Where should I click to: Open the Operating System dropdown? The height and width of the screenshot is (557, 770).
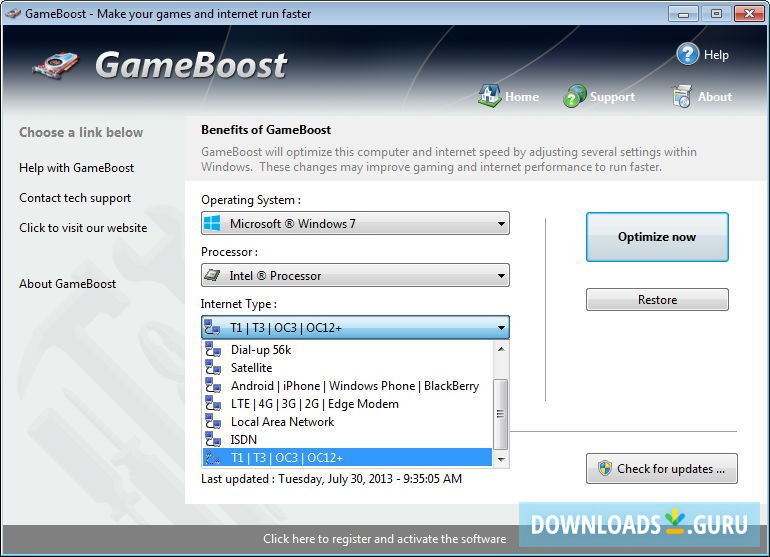pyautogui.click(x=355, y=223)
